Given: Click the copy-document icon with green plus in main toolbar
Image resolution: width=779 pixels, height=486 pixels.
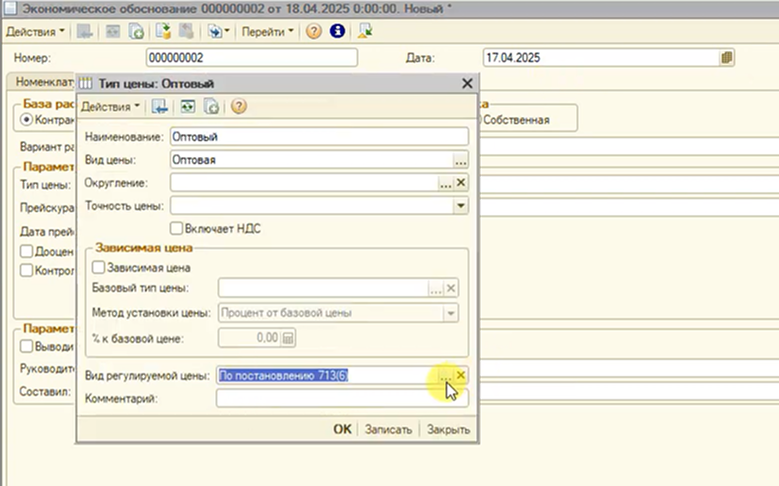Looking at the screenshot, I should click(x=136, y=32).
